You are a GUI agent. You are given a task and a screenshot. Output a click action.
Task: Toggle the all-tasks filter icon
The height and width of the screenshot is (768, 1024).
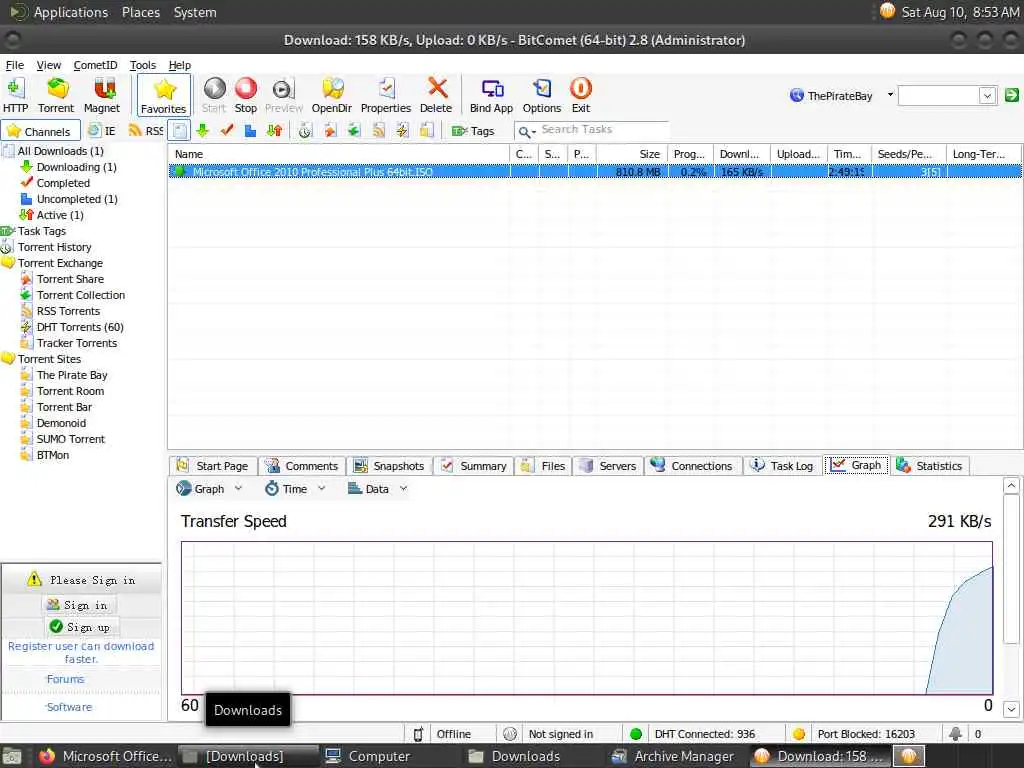[180, 131]
